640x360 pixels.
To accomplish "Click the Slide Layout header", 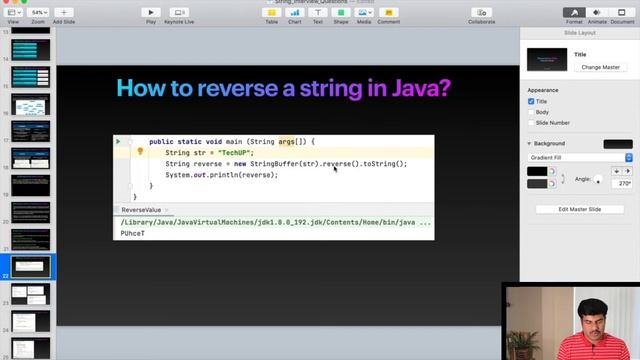I will click(x=580, y=33).
